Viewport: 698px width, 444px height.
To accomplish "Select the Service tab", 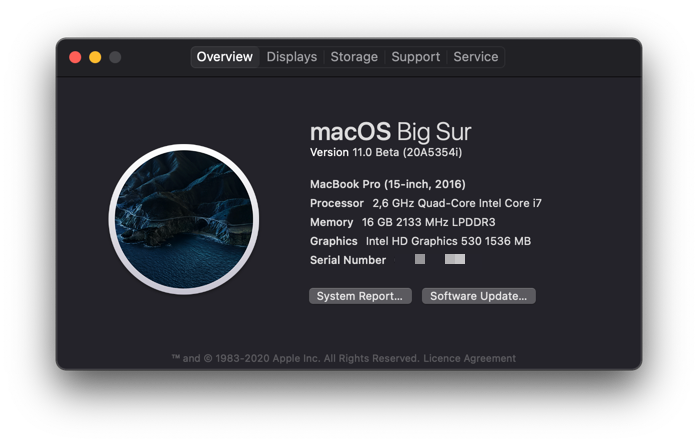I will pyautogui.click(x=475, y=57).
